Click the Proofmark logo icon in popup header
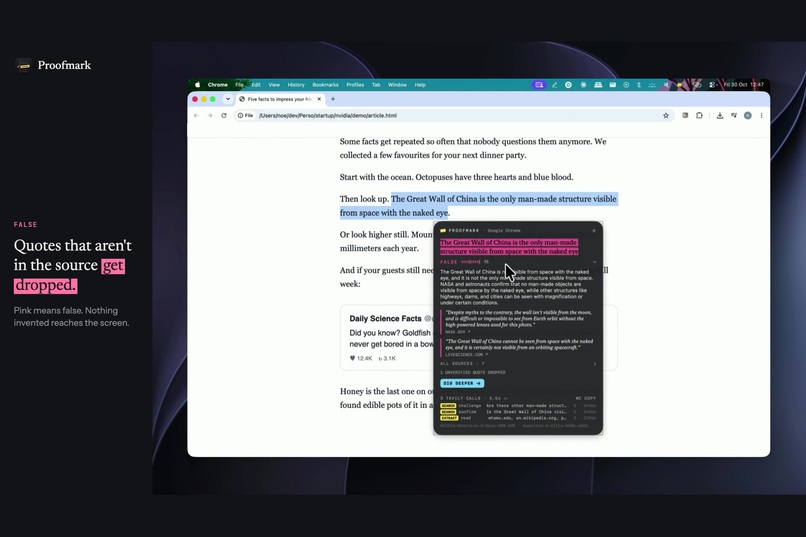 click(443, 231)
